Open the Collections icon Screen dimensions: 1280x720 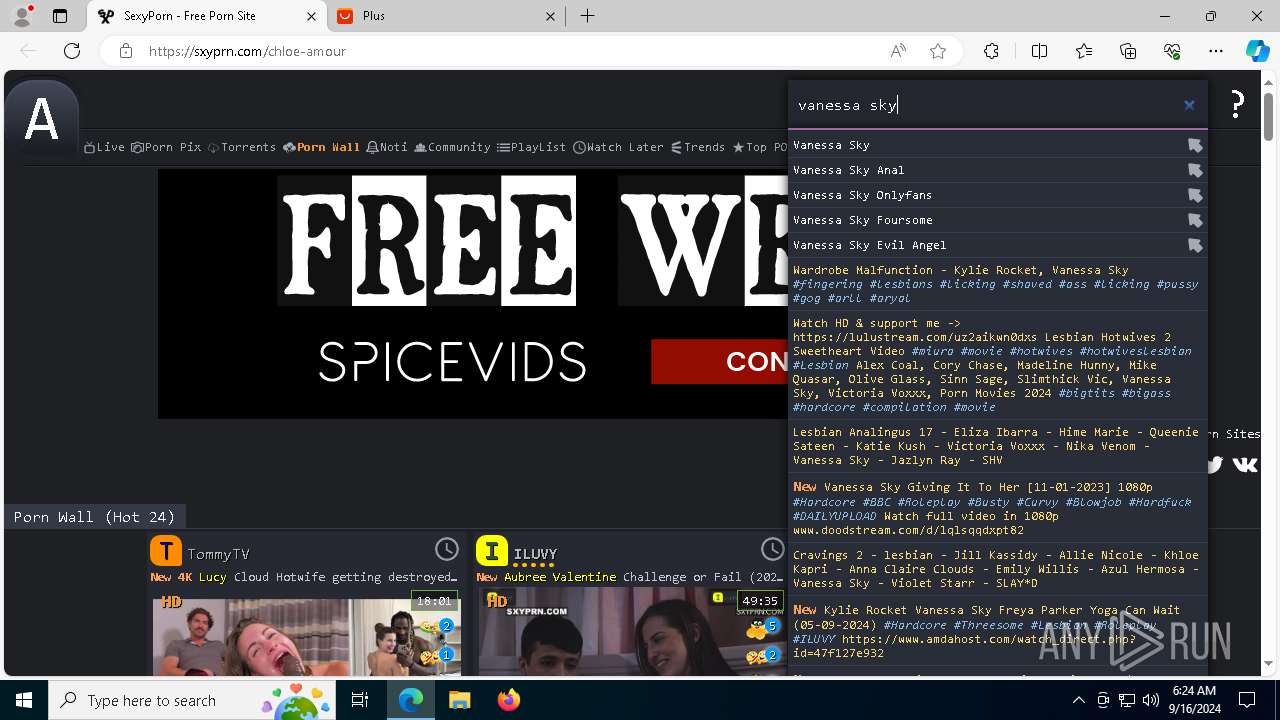[1128, 51]
